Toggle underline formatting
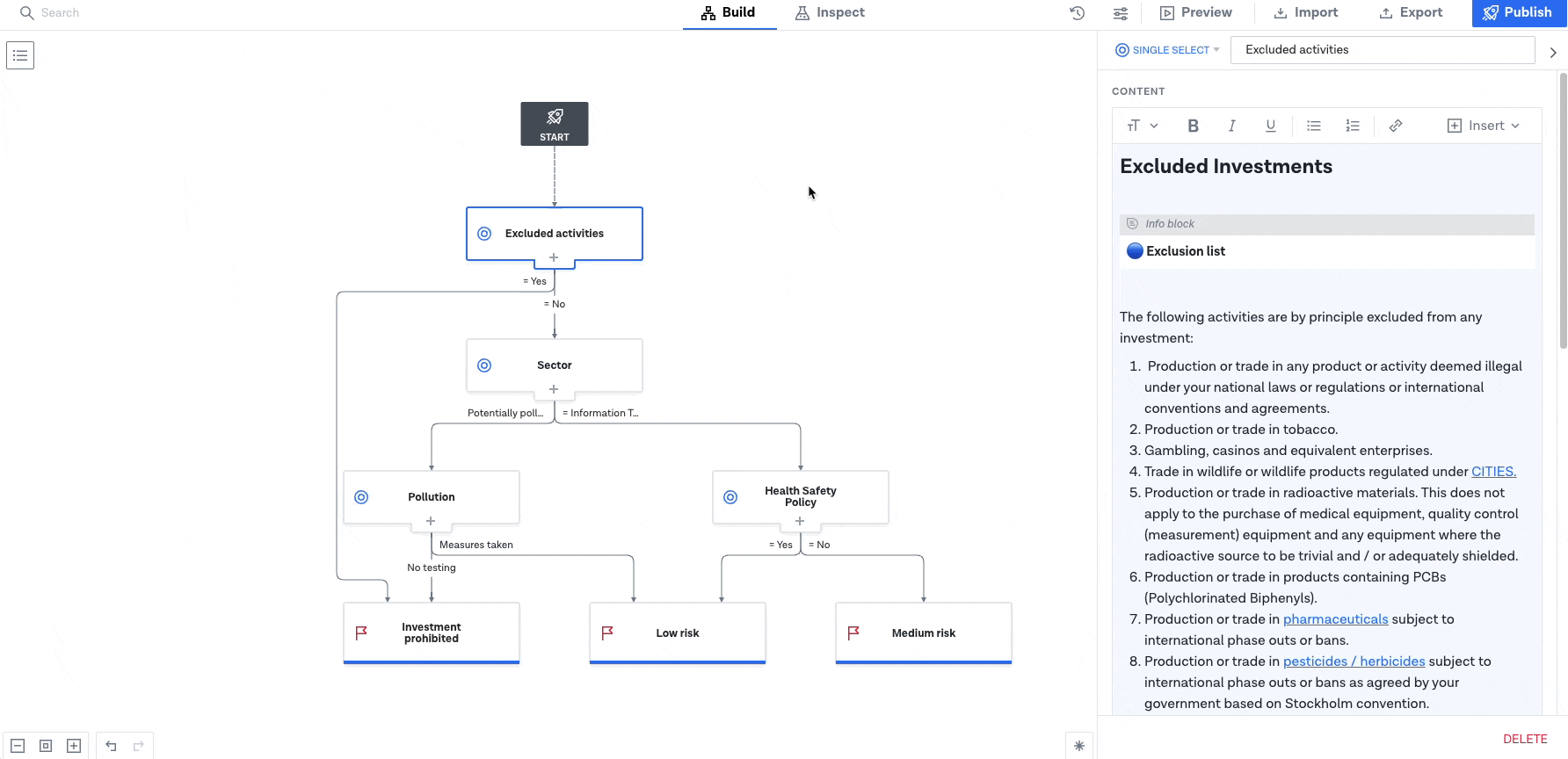Screen dimensions: 1568x759 tap(1270, 126)
